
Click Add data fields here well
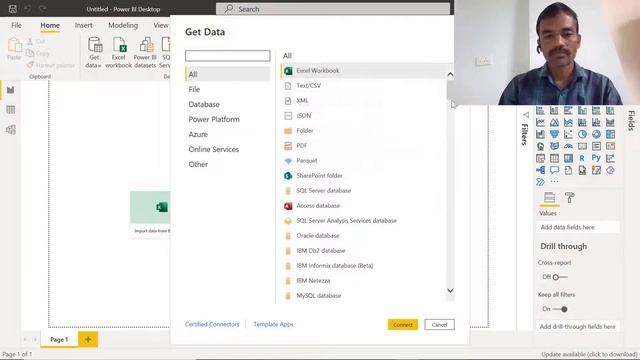tap(578, 227)
